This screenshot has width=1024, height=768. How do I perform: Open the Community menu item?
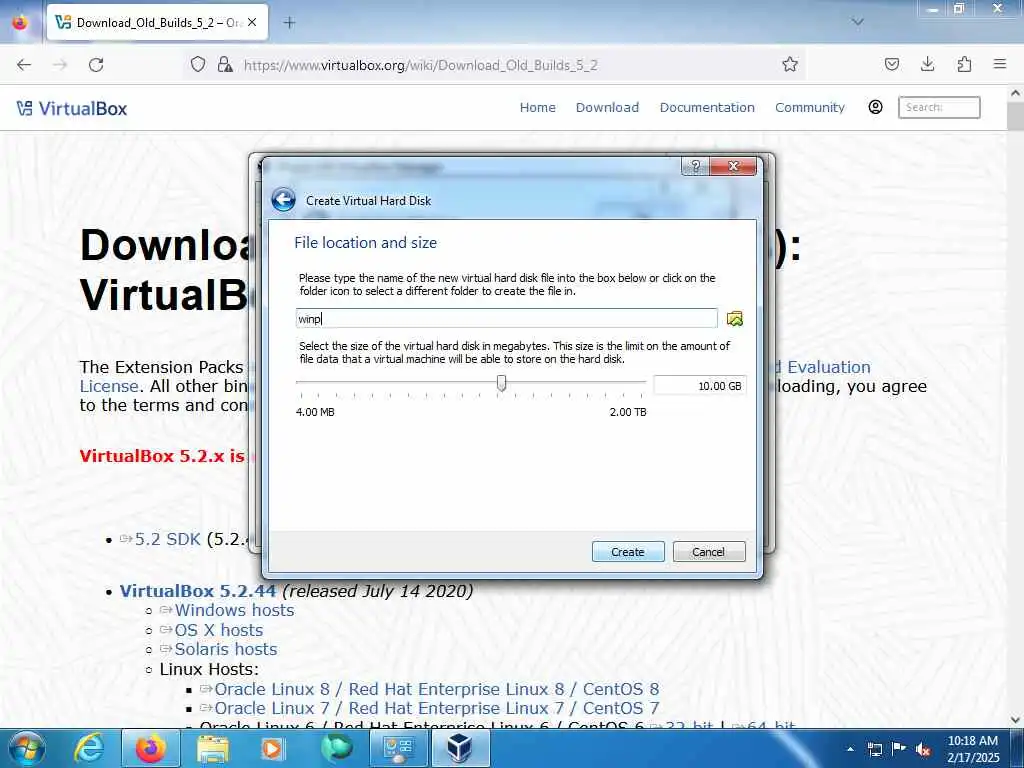tap(810, 108)
